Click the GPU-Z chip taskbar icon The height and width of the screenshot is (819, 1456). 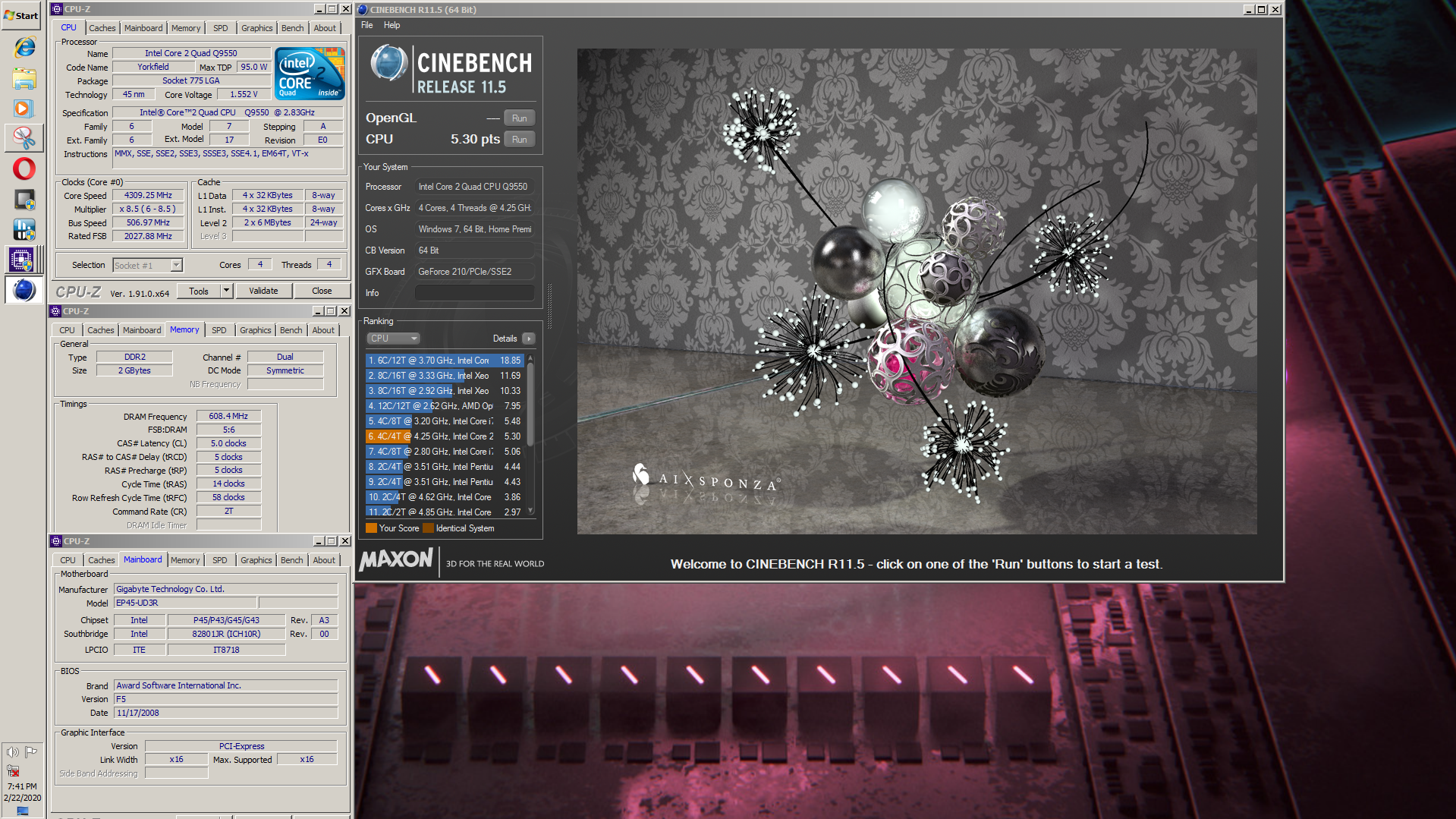pos(24,200)
